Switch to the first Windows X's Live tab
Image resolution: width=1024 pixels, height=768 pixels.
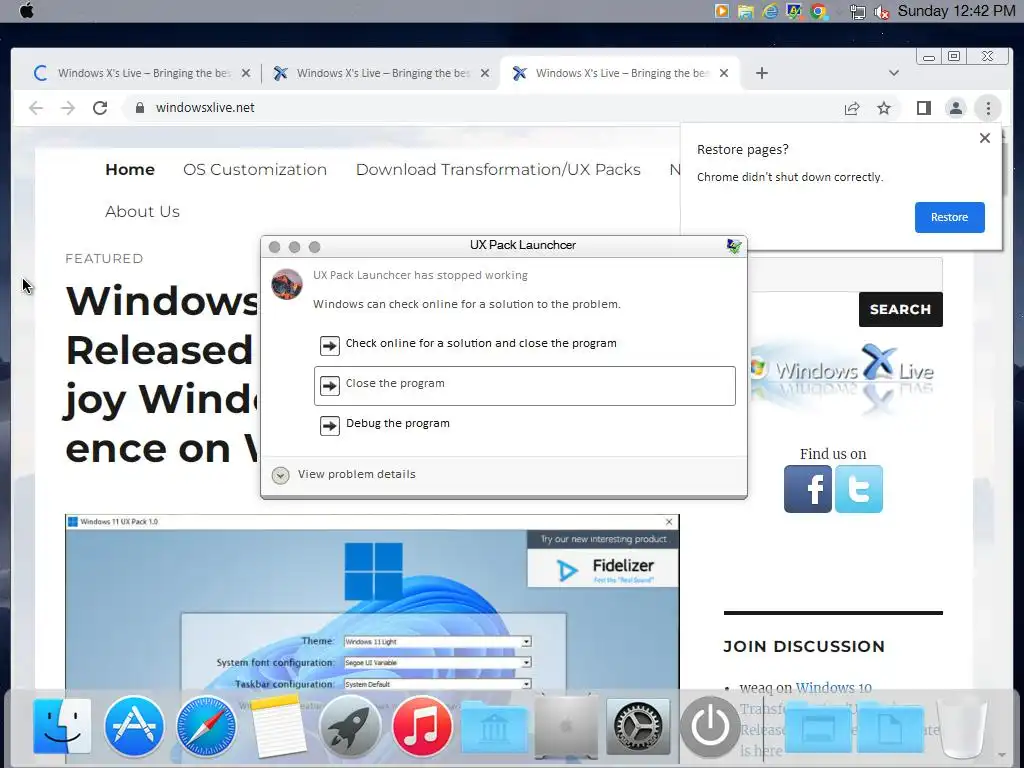coord(142,73)
